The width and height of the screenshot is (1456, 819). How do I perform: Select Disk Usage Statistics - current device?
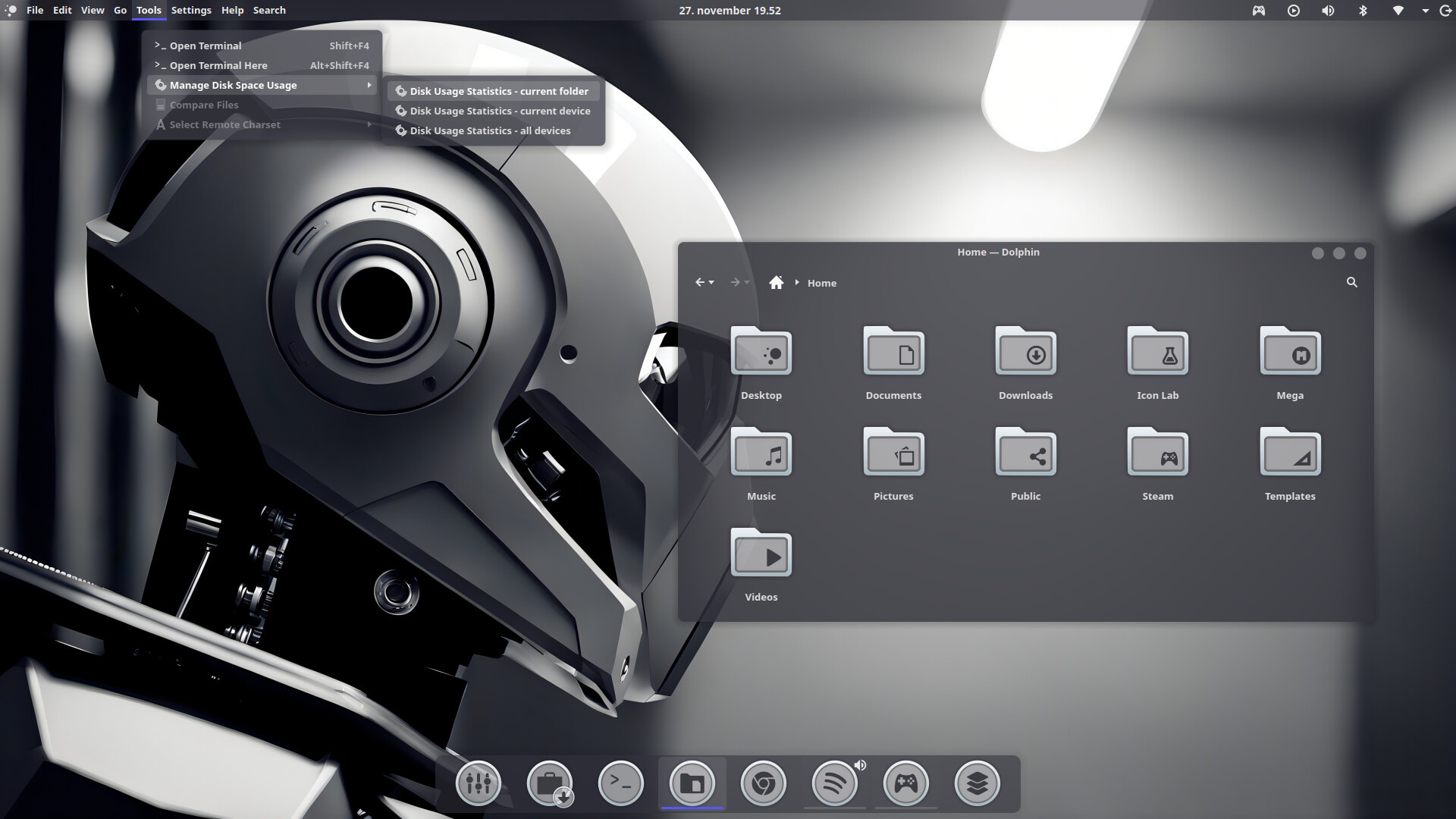pos(500,111)
